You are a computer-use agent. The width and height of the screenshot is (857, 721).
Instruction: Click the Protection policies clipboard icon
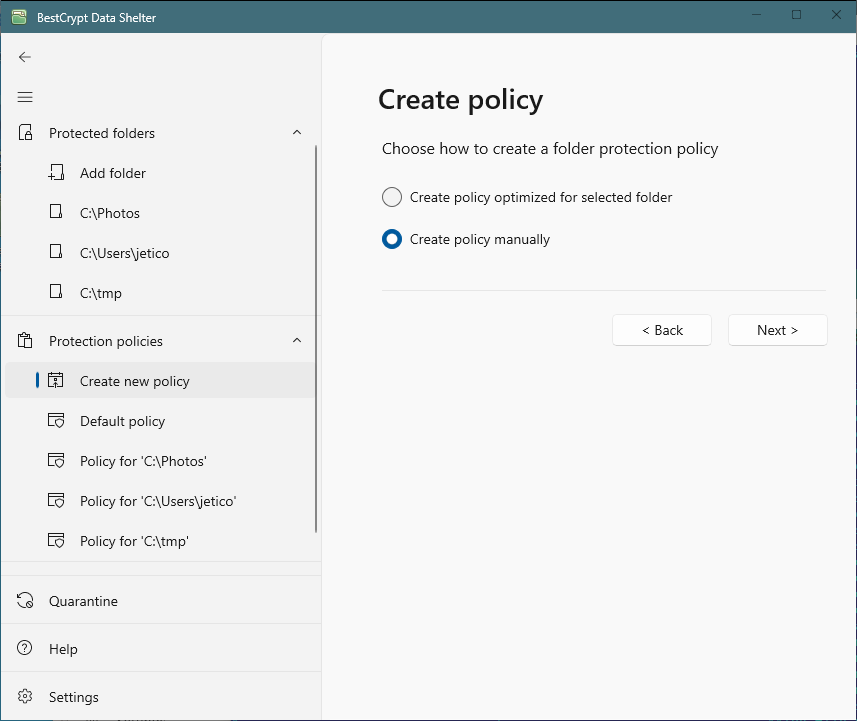click(x=25, y=341)
